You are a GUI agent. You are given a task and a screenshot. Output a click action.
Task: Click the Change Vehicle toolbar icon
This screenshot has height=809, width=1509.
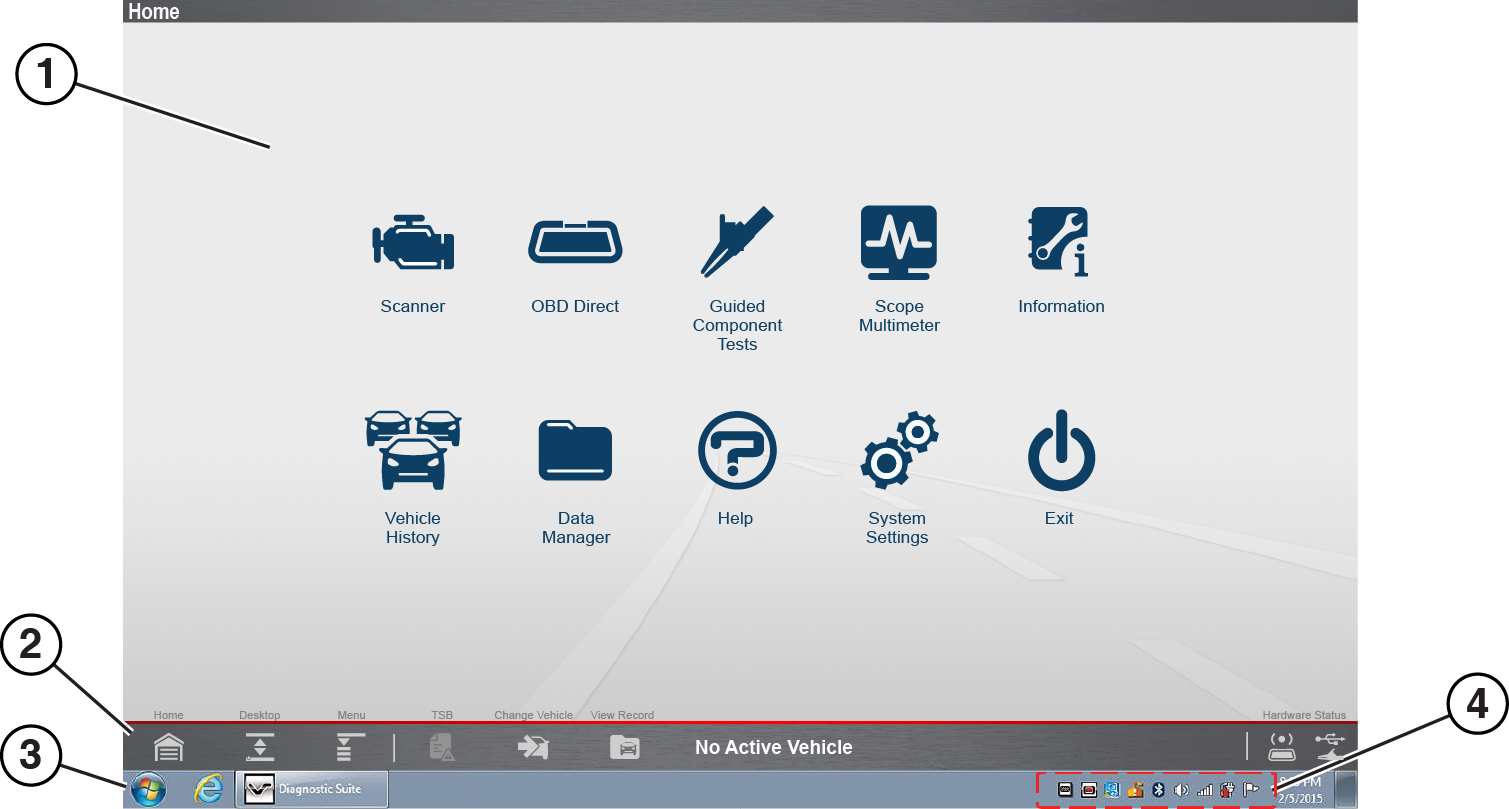[533, 747]
